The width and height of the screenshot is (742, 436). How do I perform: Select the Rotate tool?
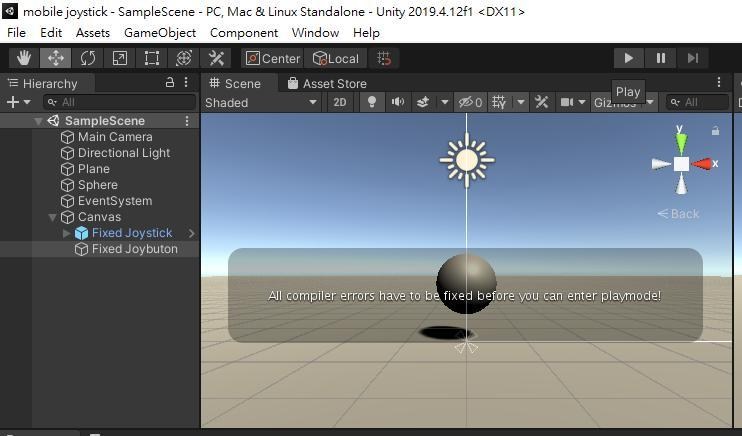(88, 58)
